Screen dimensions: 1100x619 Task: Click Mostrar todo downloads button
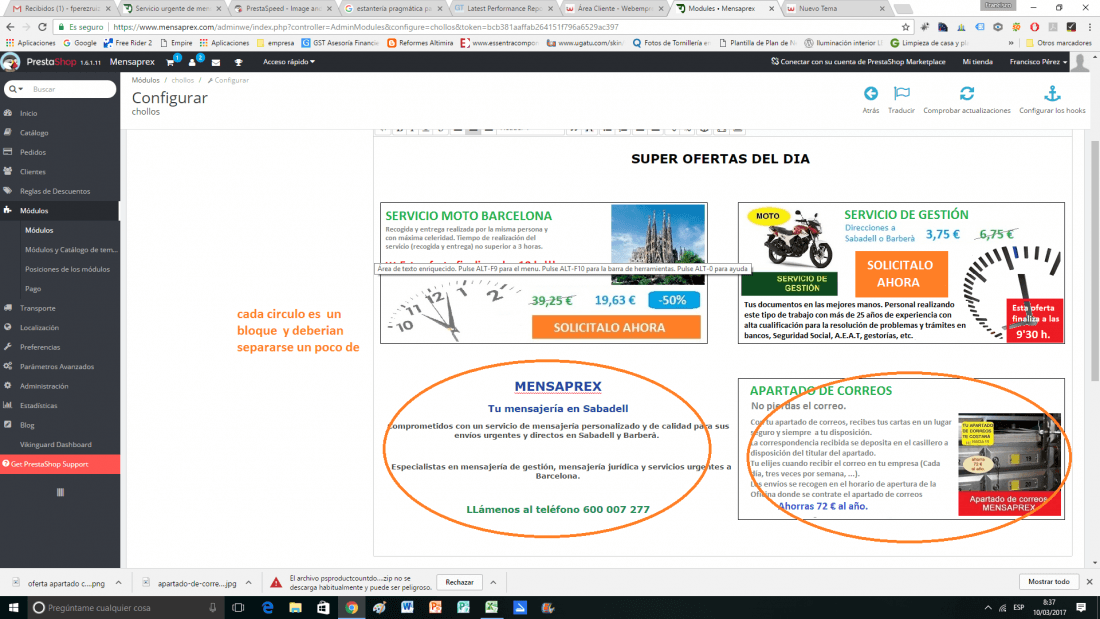pyautogui.click(x=1049, y=582)
